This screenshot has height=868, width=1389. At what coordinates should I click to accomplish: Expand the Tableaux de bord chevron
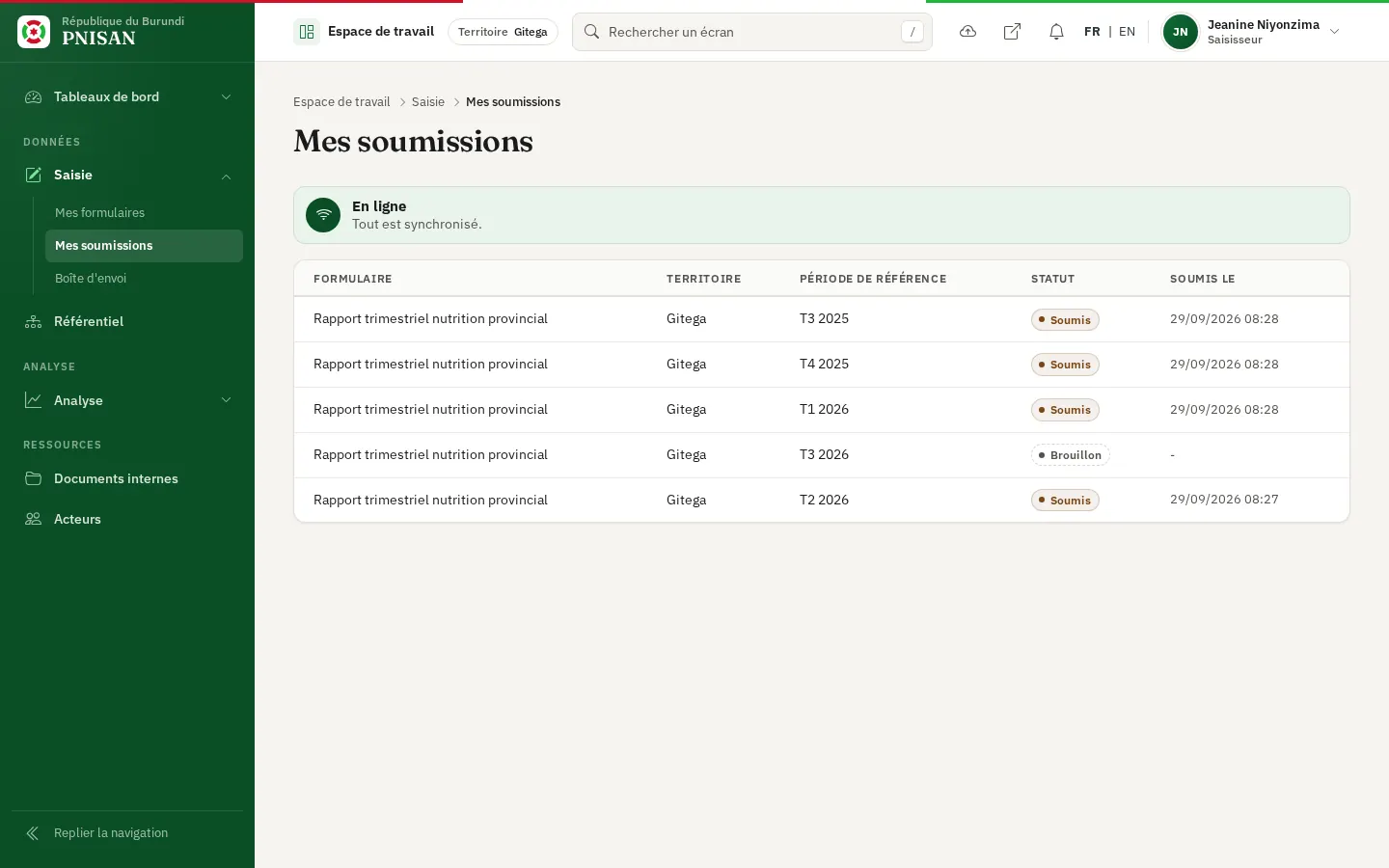pyautogui.click(x=227, y=96)
